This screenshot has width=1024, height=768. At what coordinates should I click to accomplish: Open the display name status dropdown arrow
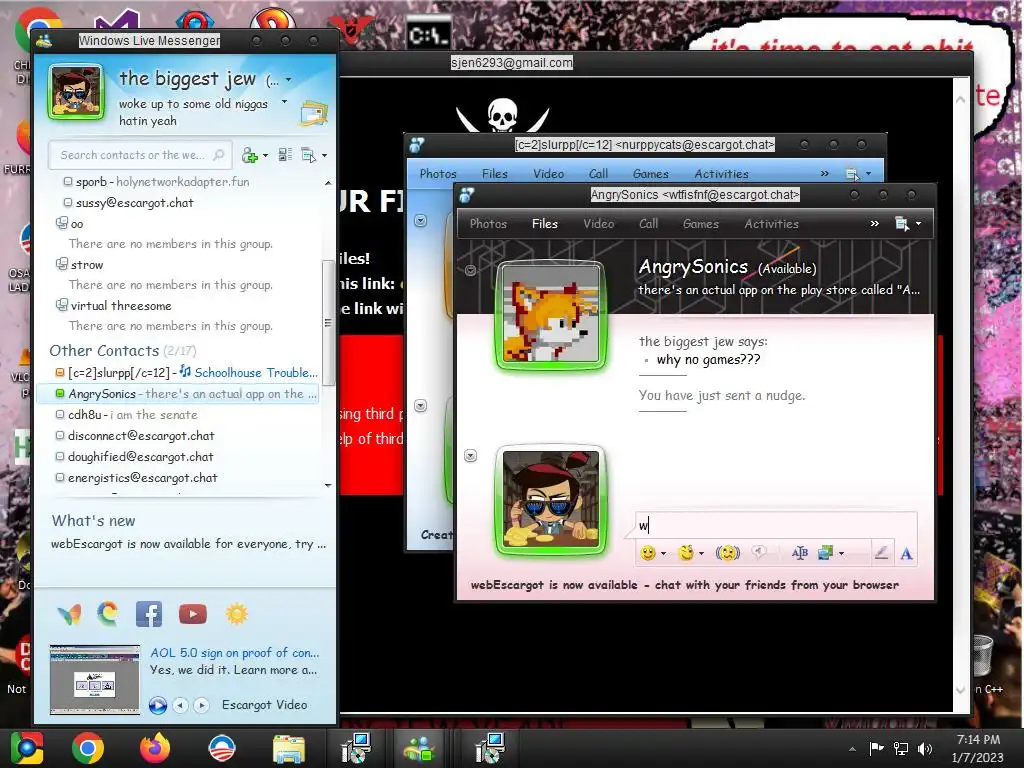289,80
